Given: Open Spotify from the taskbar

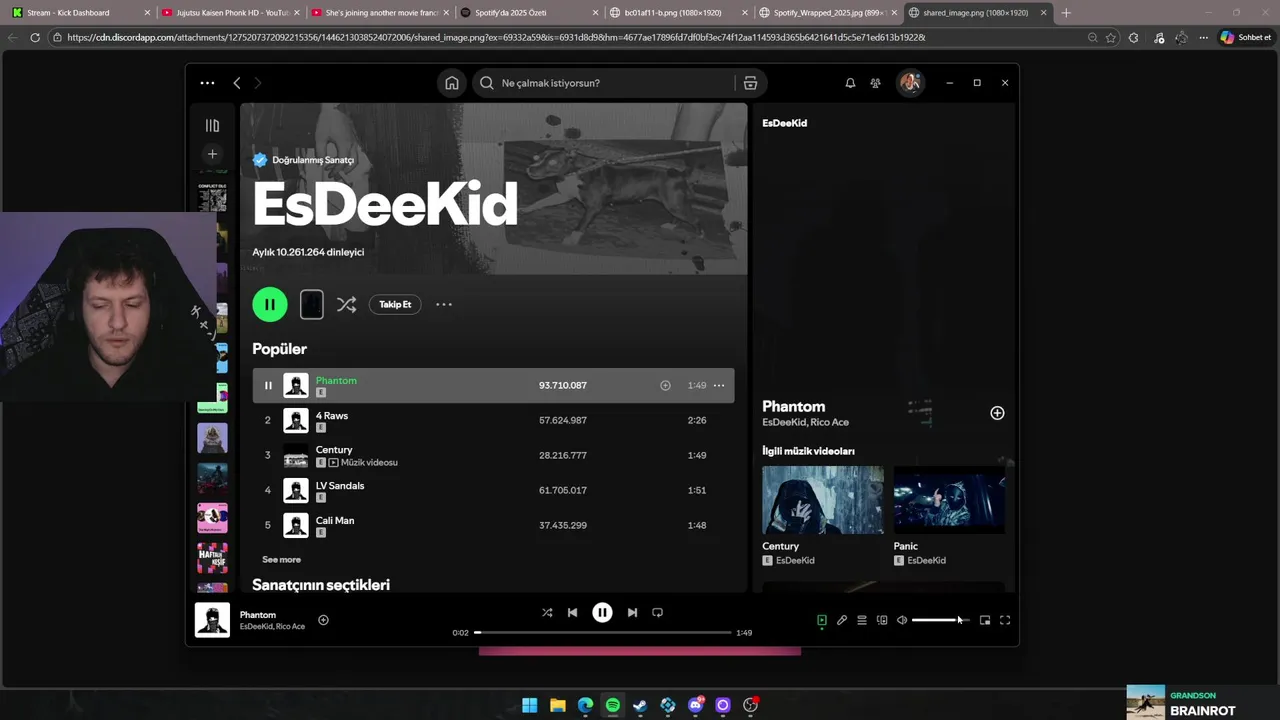Looking at the screenshot, I should tap(613, 705).
